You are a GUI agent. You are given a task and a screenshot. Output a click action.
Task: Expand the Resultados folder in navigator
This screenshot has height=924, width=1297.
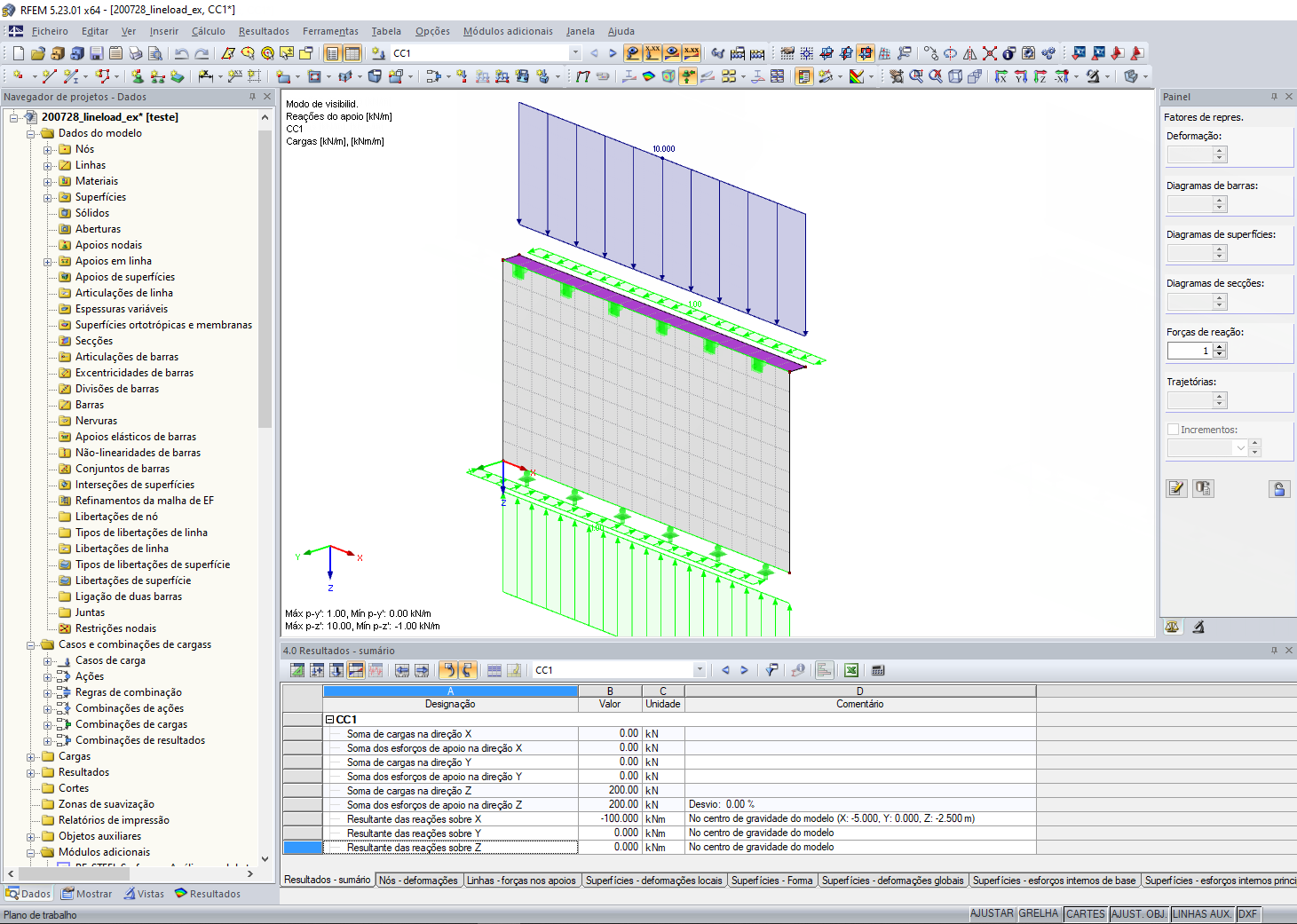pyautogui.click(x=31, y=773)
